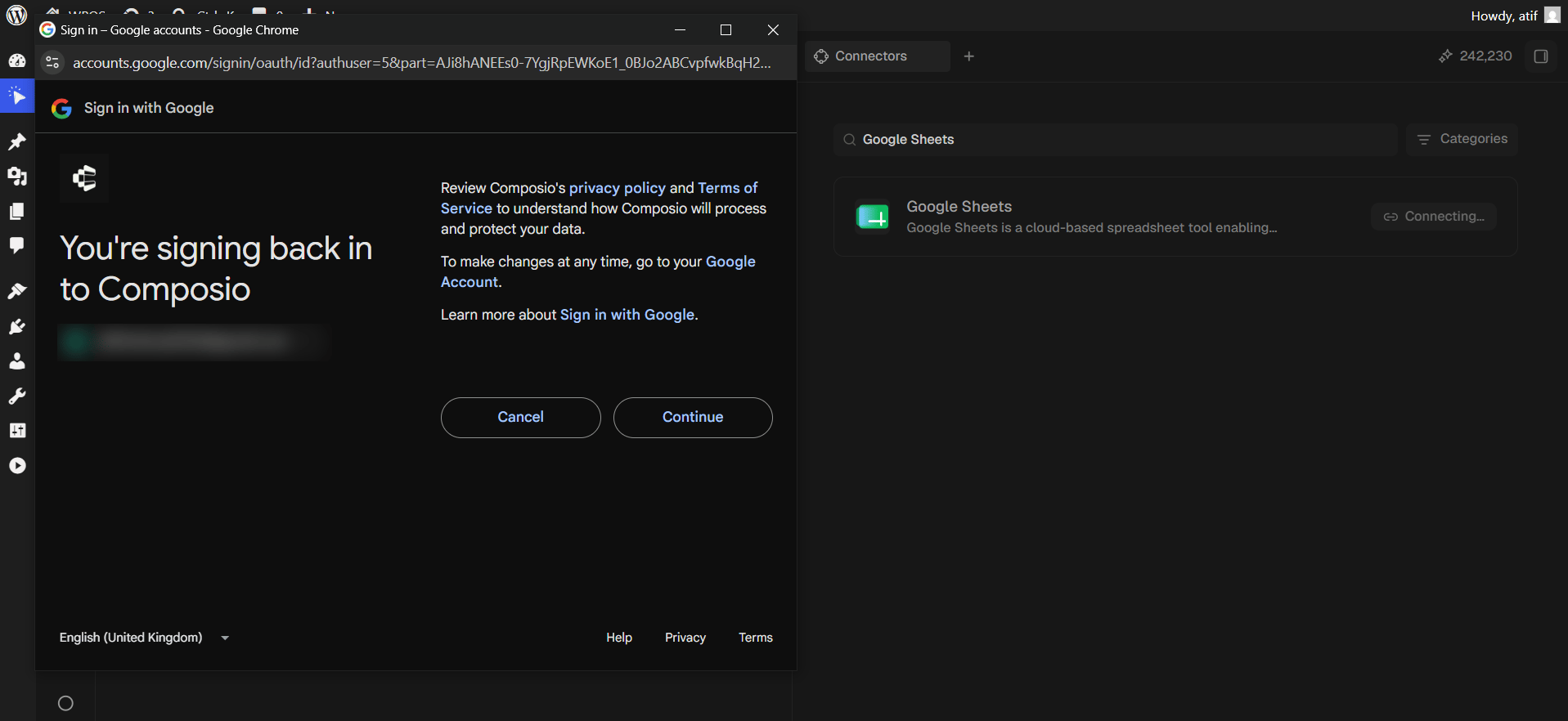Screen dimensions: 1568x721
Task: Minimize the Google sign-in popup window
Action: point(680,30)
